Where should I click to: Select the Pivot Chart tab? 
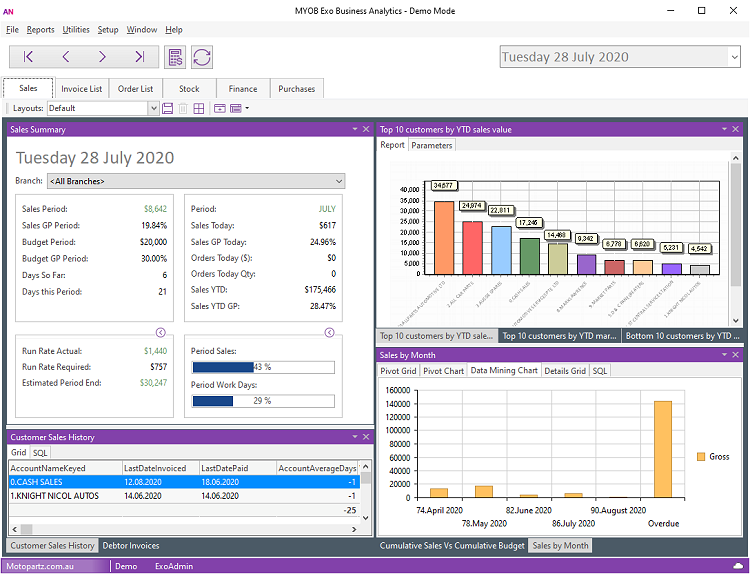coord(443,371)
